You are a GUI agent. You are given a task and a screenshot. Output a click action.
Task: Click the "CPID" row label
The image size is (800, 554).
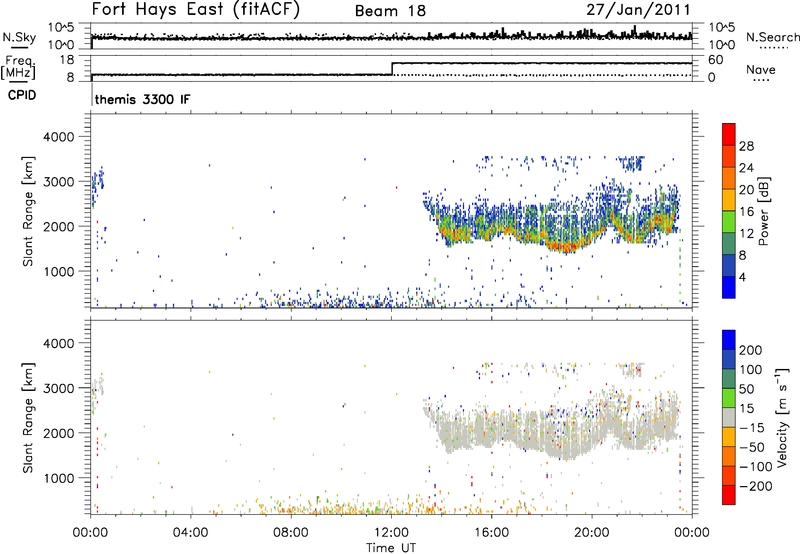pos(22,95)
